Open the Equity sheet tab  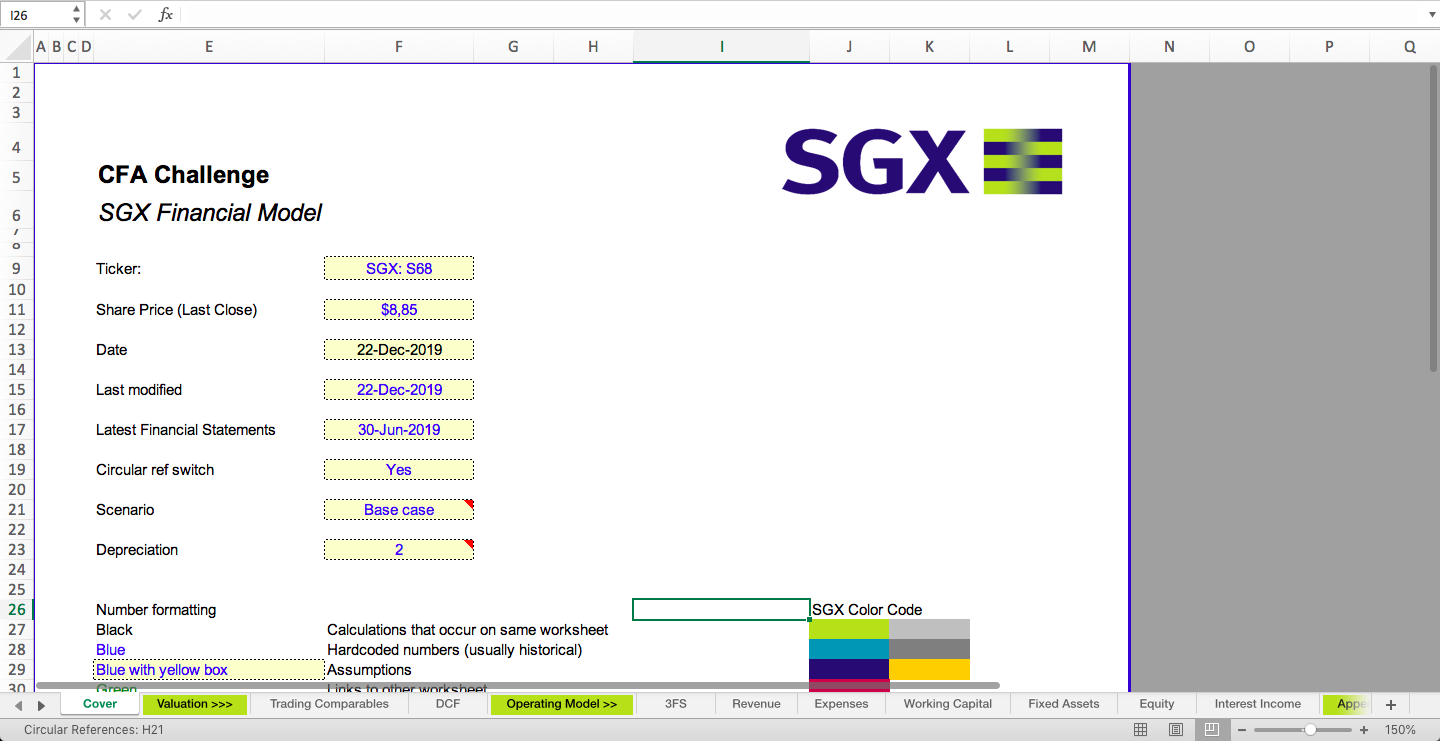click(x=1157, y=704)
